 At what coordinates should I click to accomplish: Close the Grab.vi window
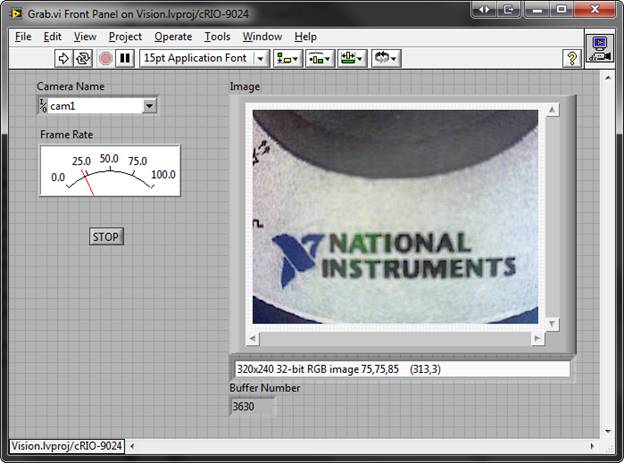(595, 10)
